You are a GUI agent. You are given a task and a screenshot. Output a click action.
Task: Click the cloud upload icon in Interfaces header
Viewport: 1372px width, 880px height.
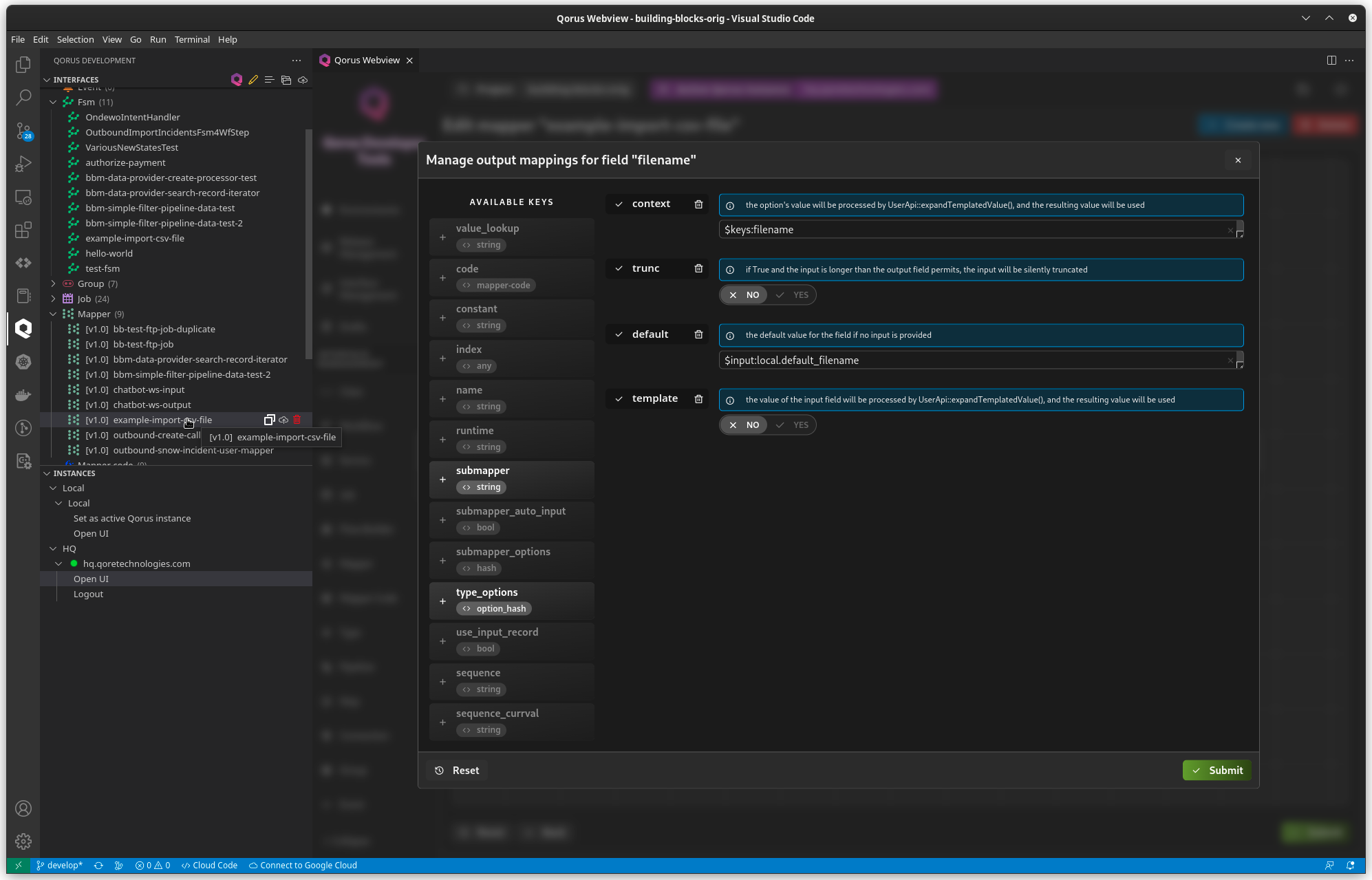303,80
